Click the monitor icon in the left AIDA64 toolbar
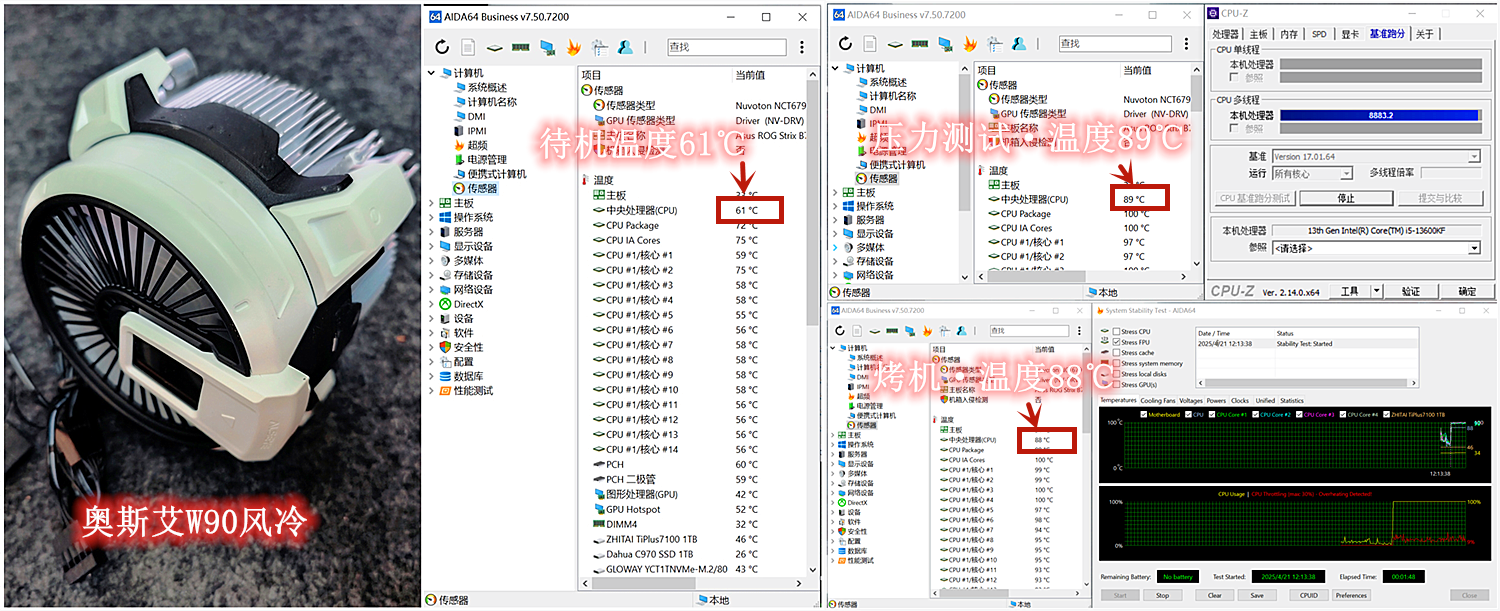Image resolution: width=1500 pixels, height=611 pixels. 547,47
